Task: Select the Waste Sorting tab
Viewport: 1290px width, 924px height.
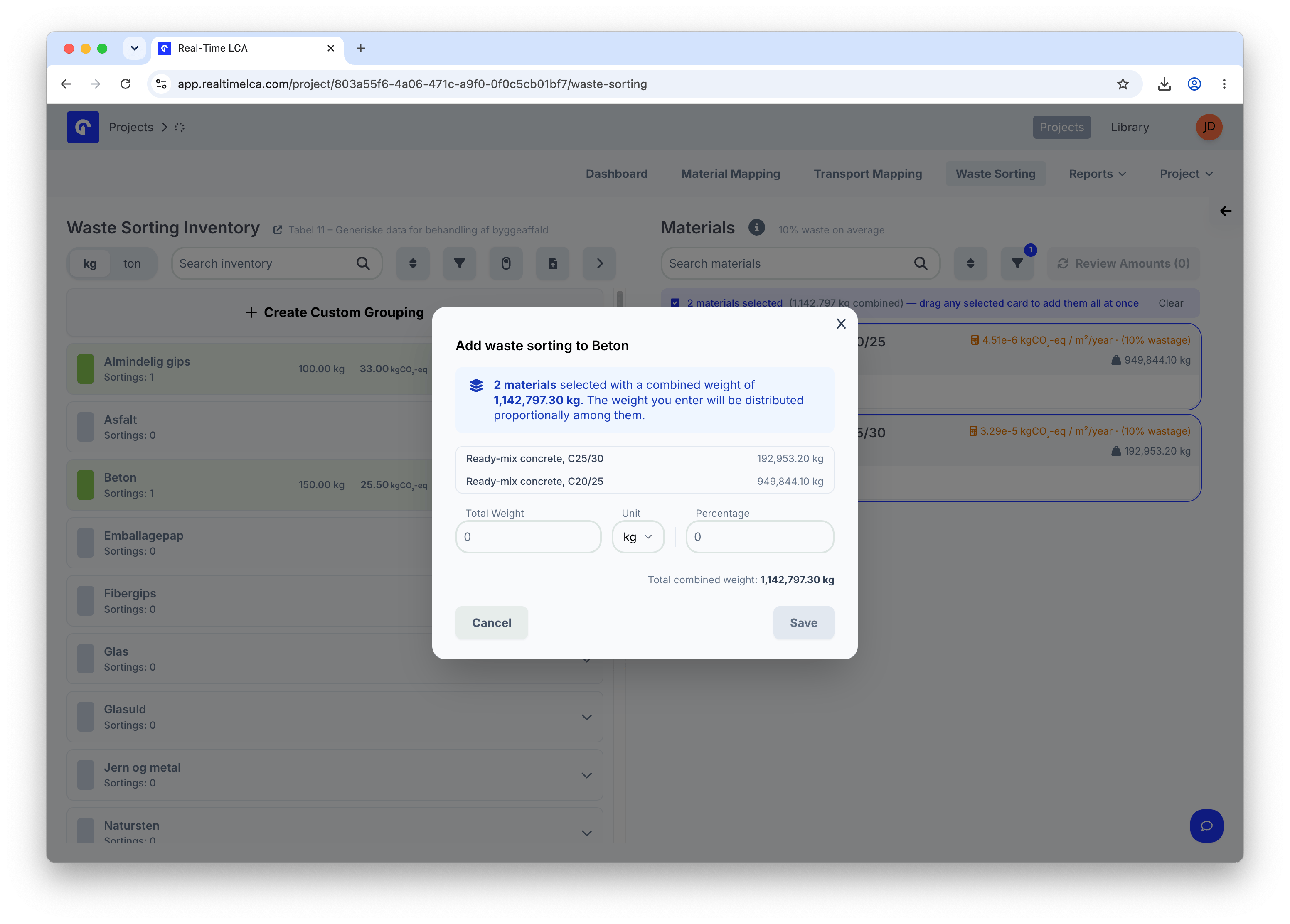Action: pyautogui.click(x=995, y=173)
